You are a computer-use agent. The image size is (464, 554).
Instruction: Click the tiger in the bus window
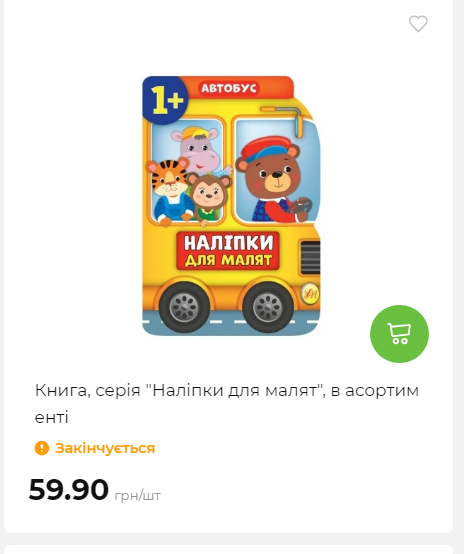pyautogui.click(x=168, y=191)
